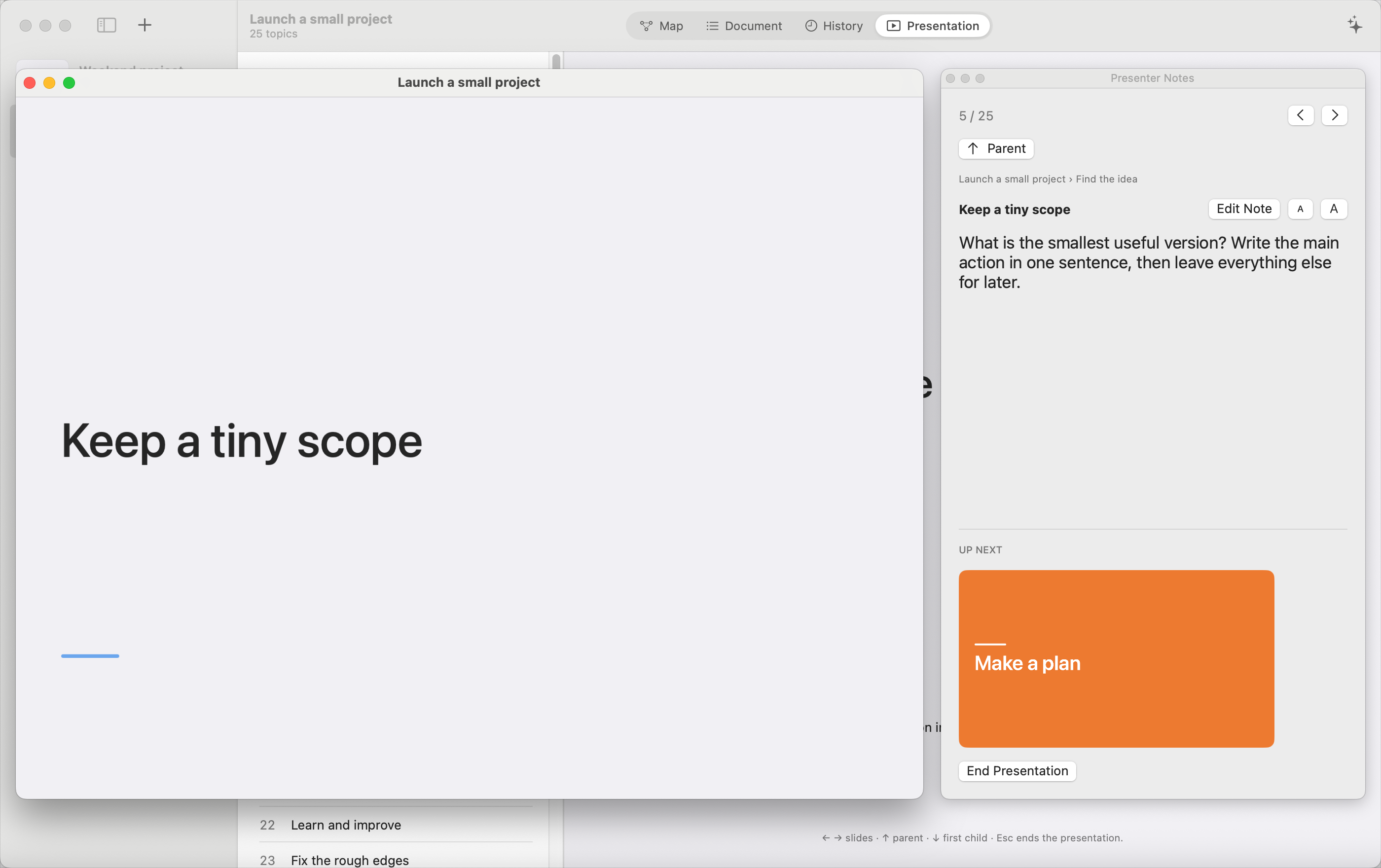1381x868 pixels.
Task: Open the History view
Action: [x=834, y=26]
